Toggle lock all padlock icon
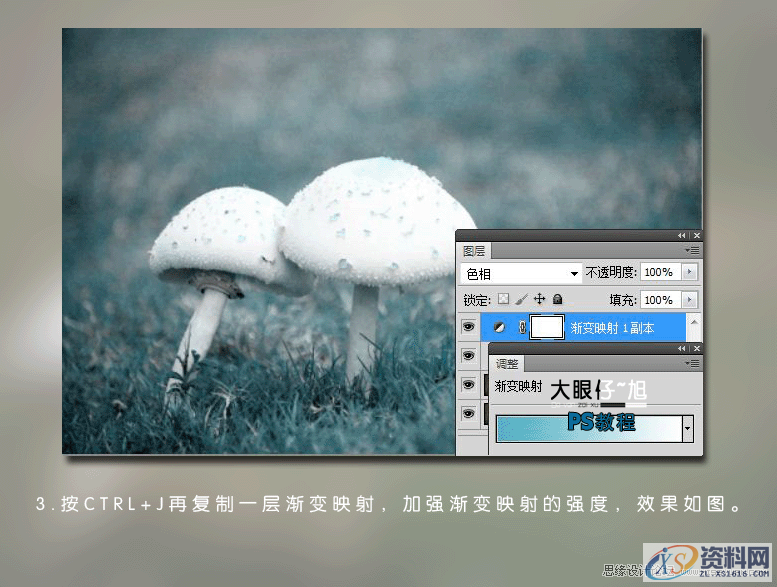Viewport: 777px width, 587px height. point(557,299)
